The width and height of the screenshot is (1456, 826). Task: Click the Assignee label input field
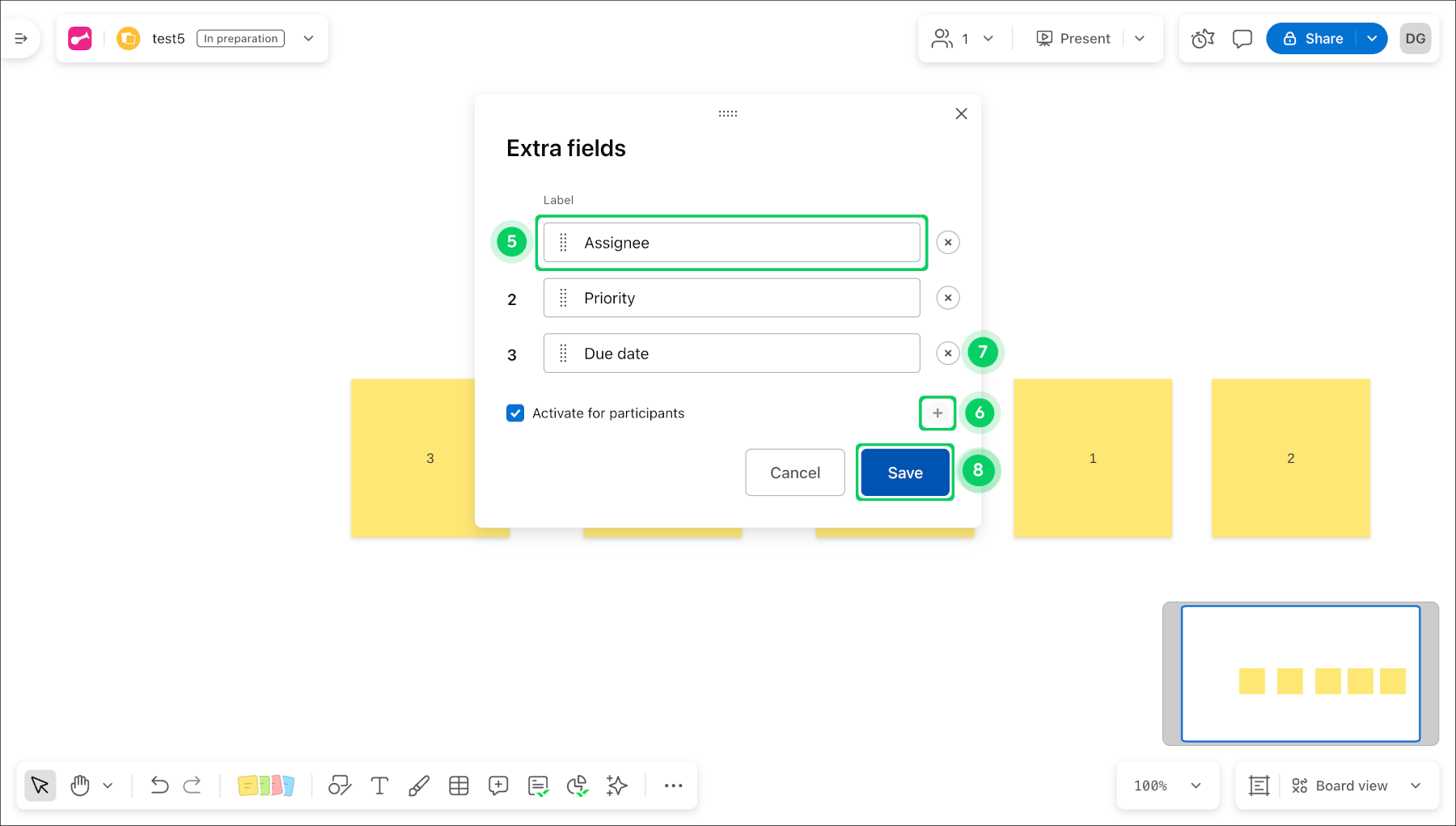(x=744, y=243)
